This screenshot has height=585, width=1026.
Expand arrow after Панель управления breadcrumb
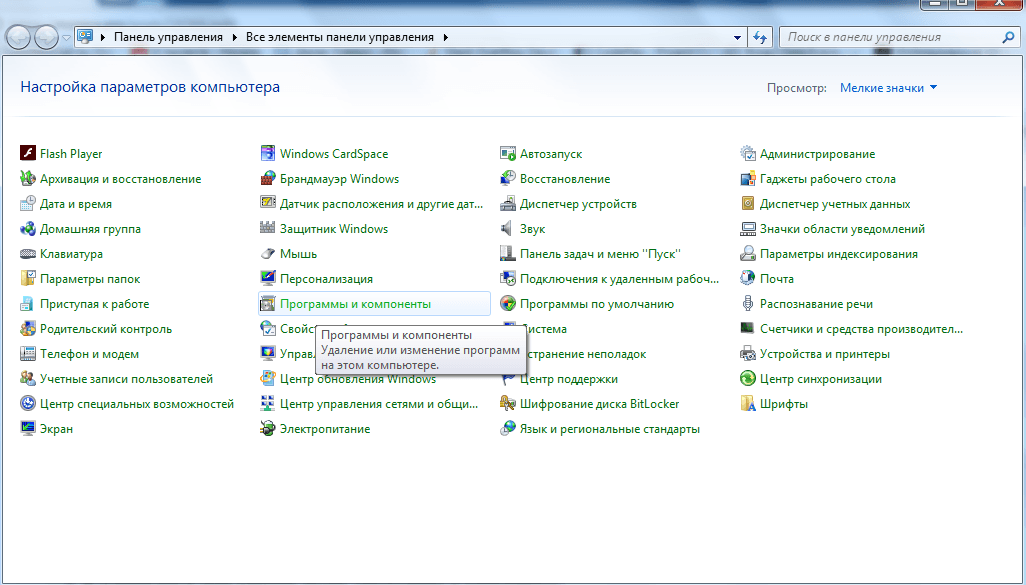236,37
